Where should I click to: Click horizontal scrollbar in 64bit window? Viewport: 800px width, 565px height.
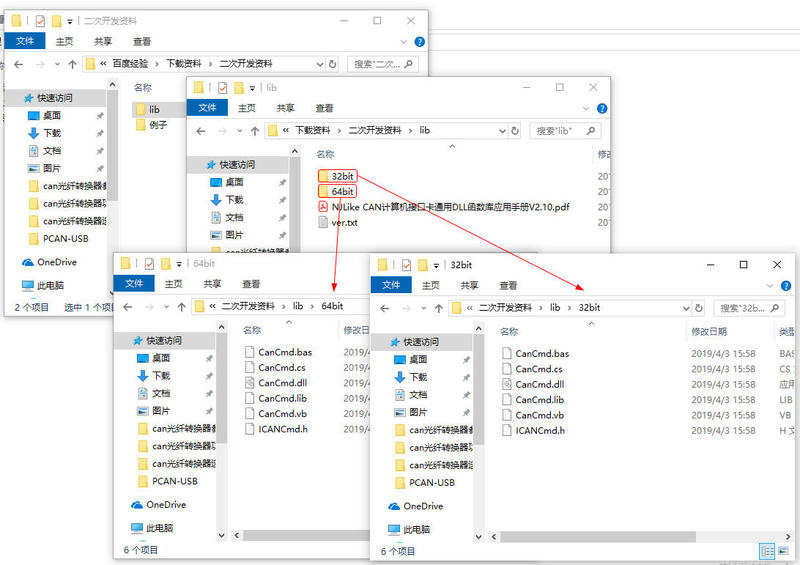coord(306,535)
